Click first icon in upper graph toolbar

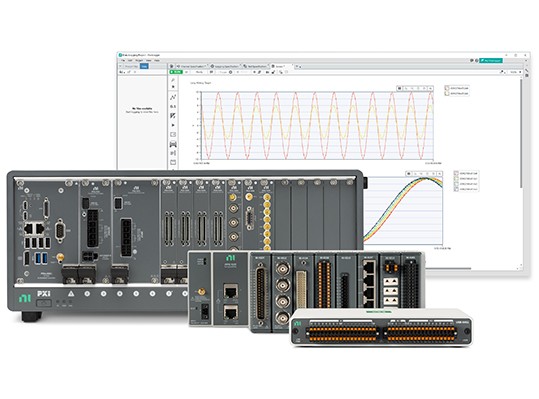tap(399, 88)
